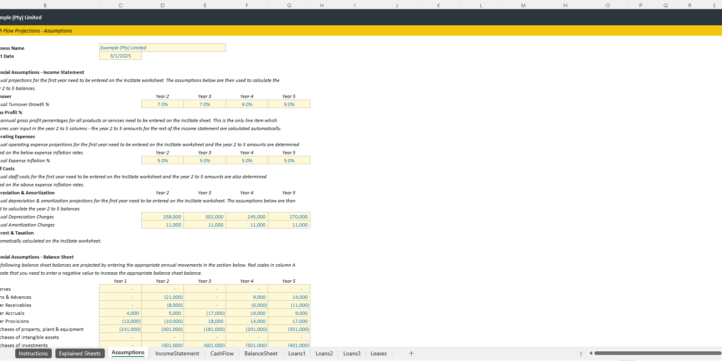This screenshot has width=722, height=361.
Task: Click column G header
Action: tap(289, 5)
